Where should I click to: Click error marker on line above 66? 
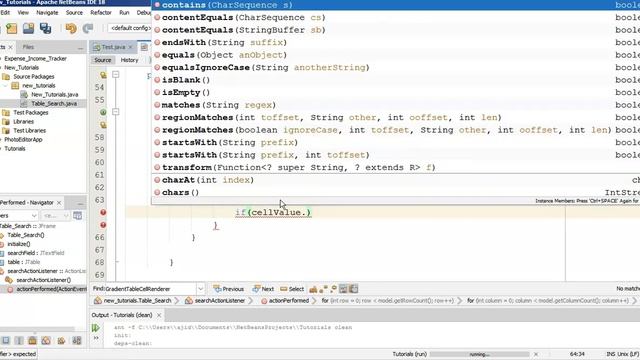point(103,225)
